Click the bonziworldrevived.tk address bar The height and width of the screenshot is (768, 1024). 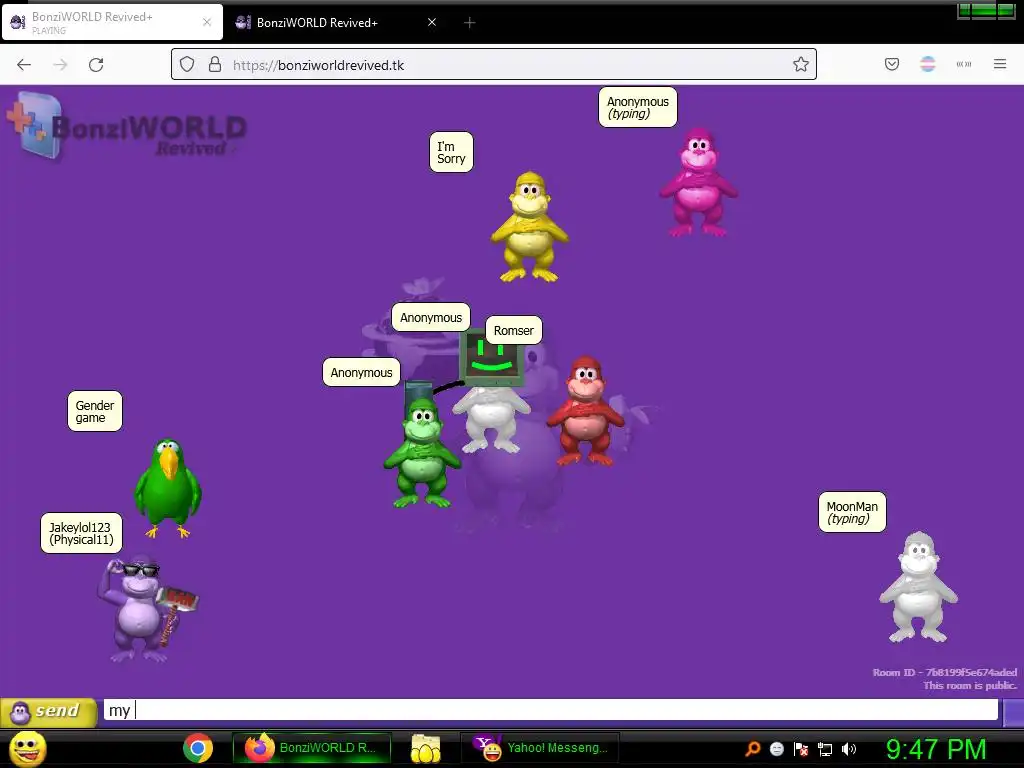point(494,64)
